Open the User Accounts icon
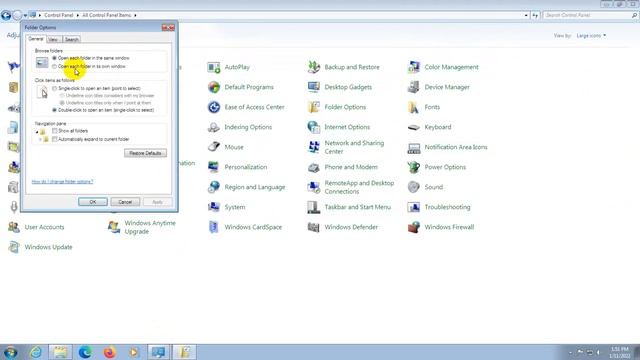The image size is (640, 360). [14, 227]
